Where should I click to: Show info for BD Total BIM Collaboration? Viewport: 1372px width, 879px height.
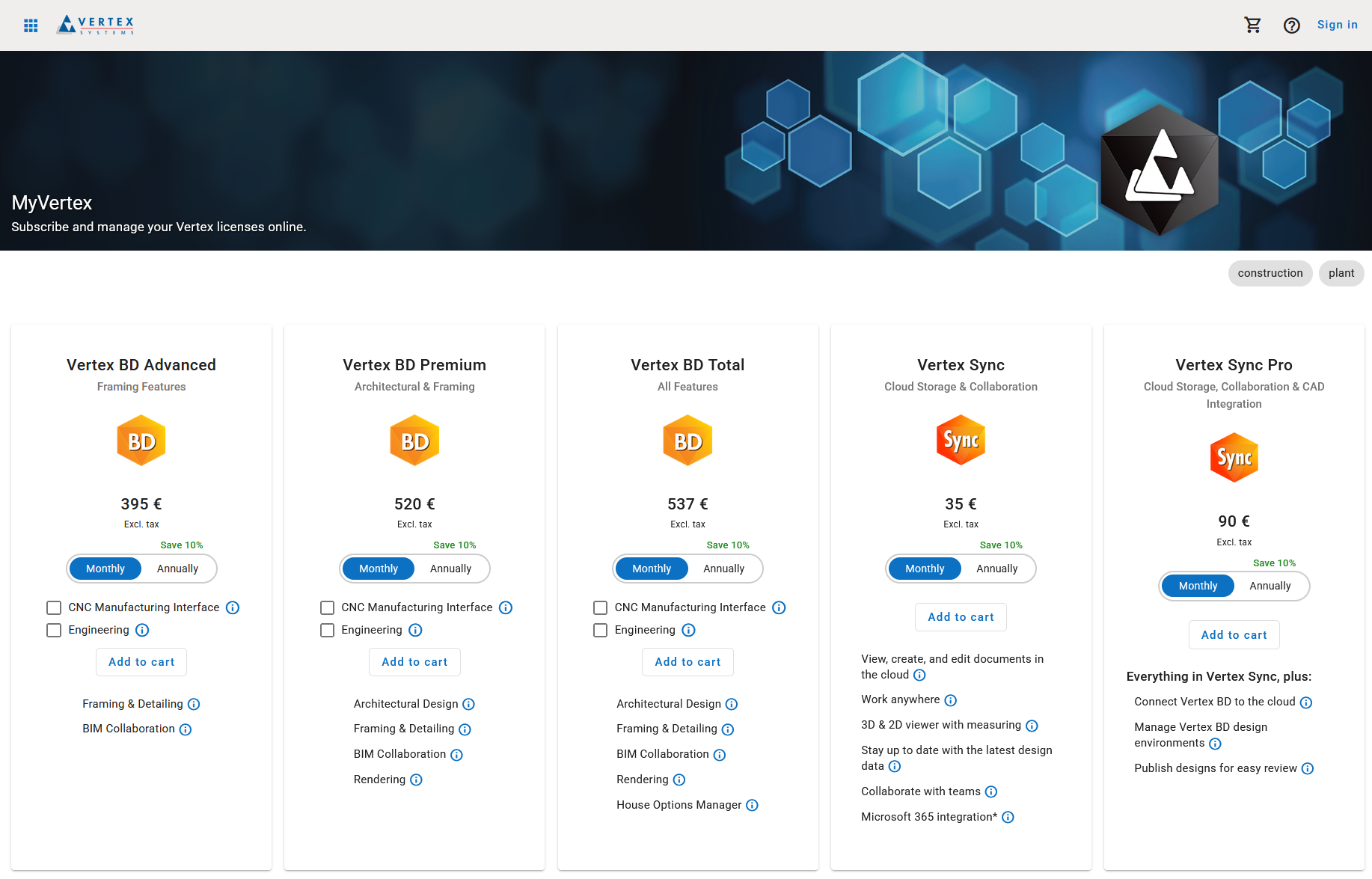pos(720,755)
